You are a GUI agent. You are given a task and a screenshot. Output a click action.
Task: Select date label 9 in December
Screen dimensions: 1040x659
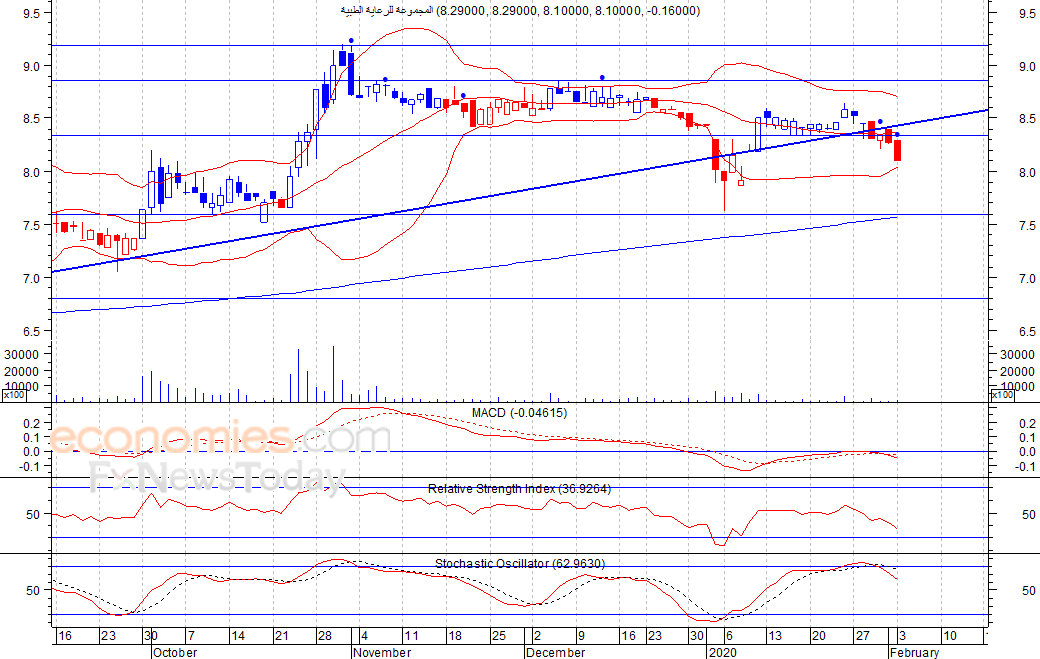coord(581,636)
